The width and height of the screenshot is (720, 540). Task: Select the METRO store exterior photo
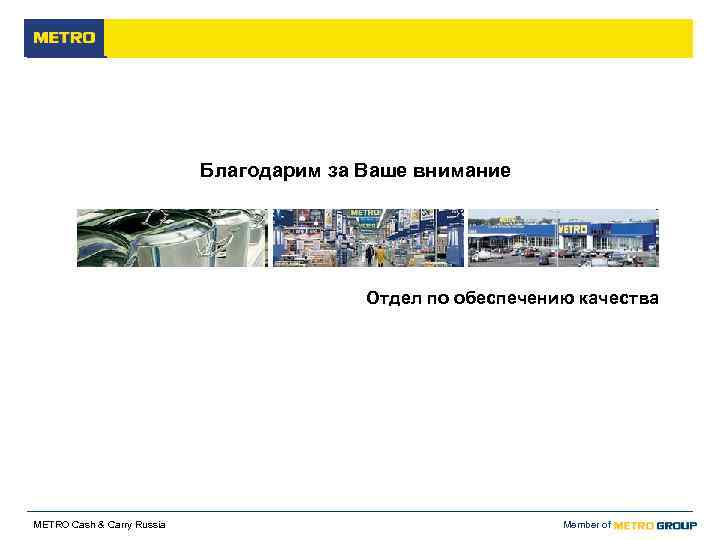tap(563, 238)
